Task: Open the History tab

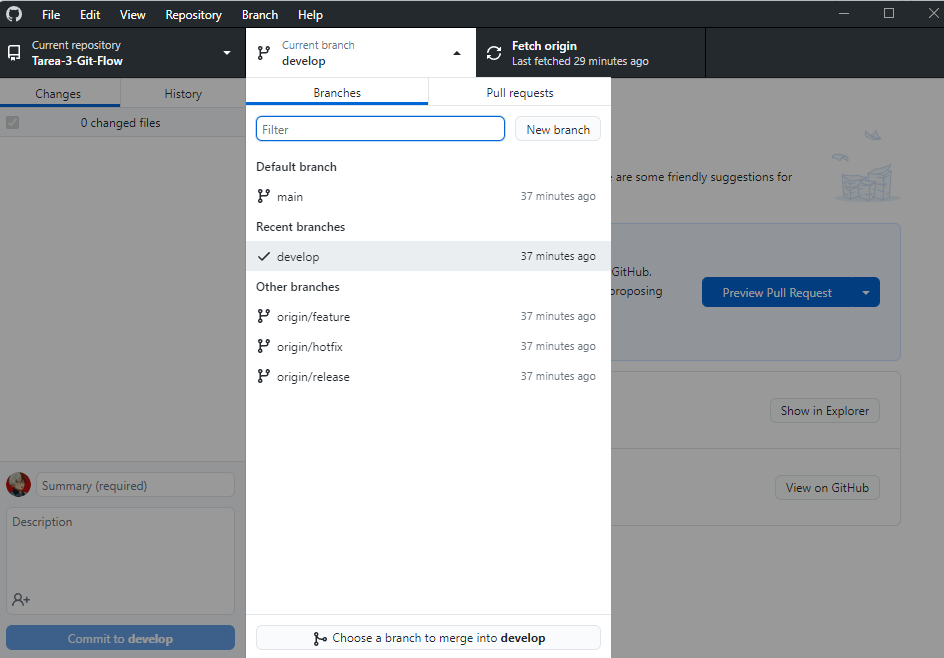Action: [x=183, y=94]
